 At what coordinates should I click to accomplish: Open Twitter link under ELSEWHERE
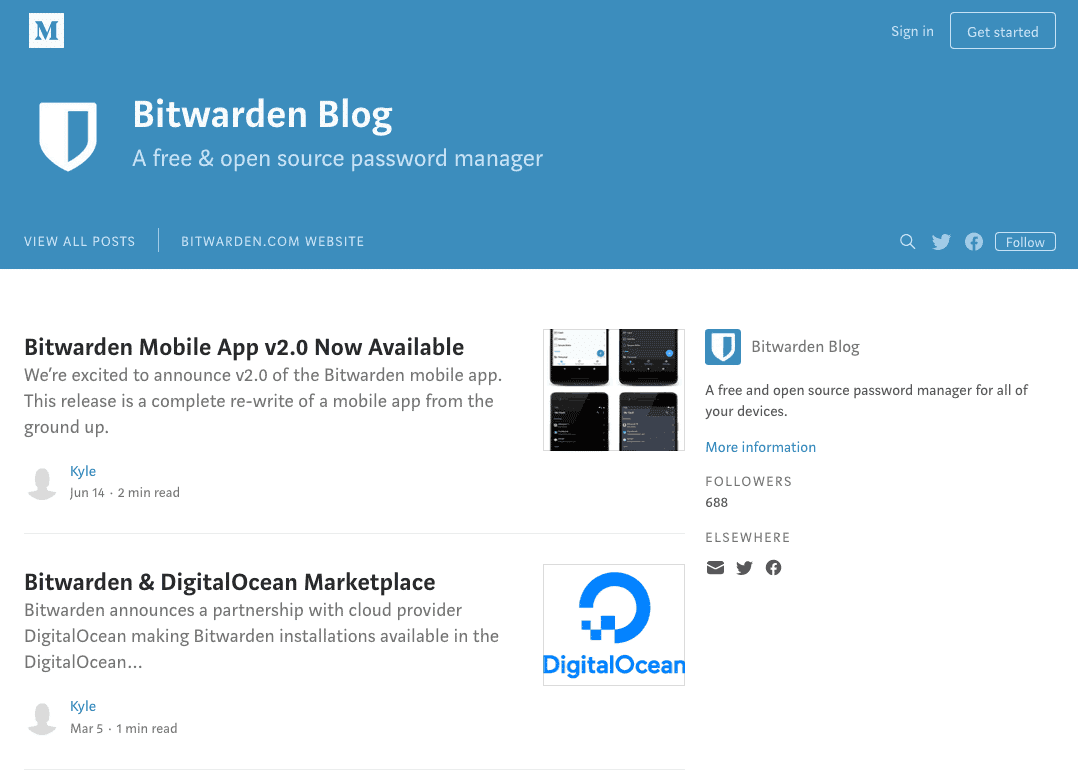(x=744, y=567)
